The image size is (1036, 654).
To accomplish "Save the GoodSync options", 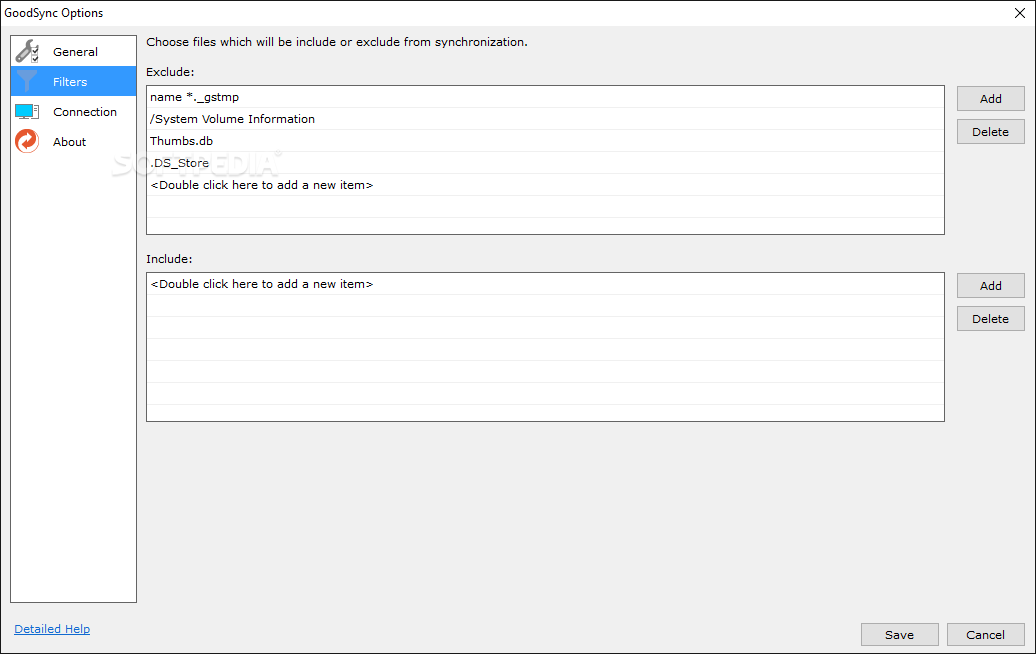I will (x=899, y=634).
